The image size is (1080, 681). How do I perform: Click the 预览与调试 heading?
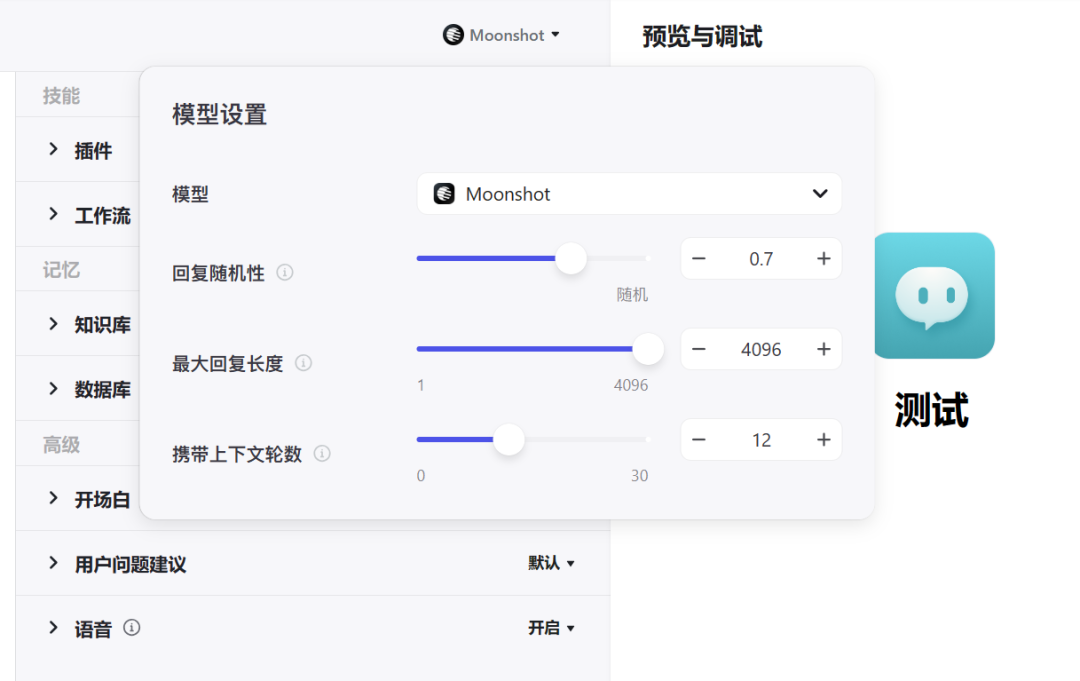coord(702,36)
